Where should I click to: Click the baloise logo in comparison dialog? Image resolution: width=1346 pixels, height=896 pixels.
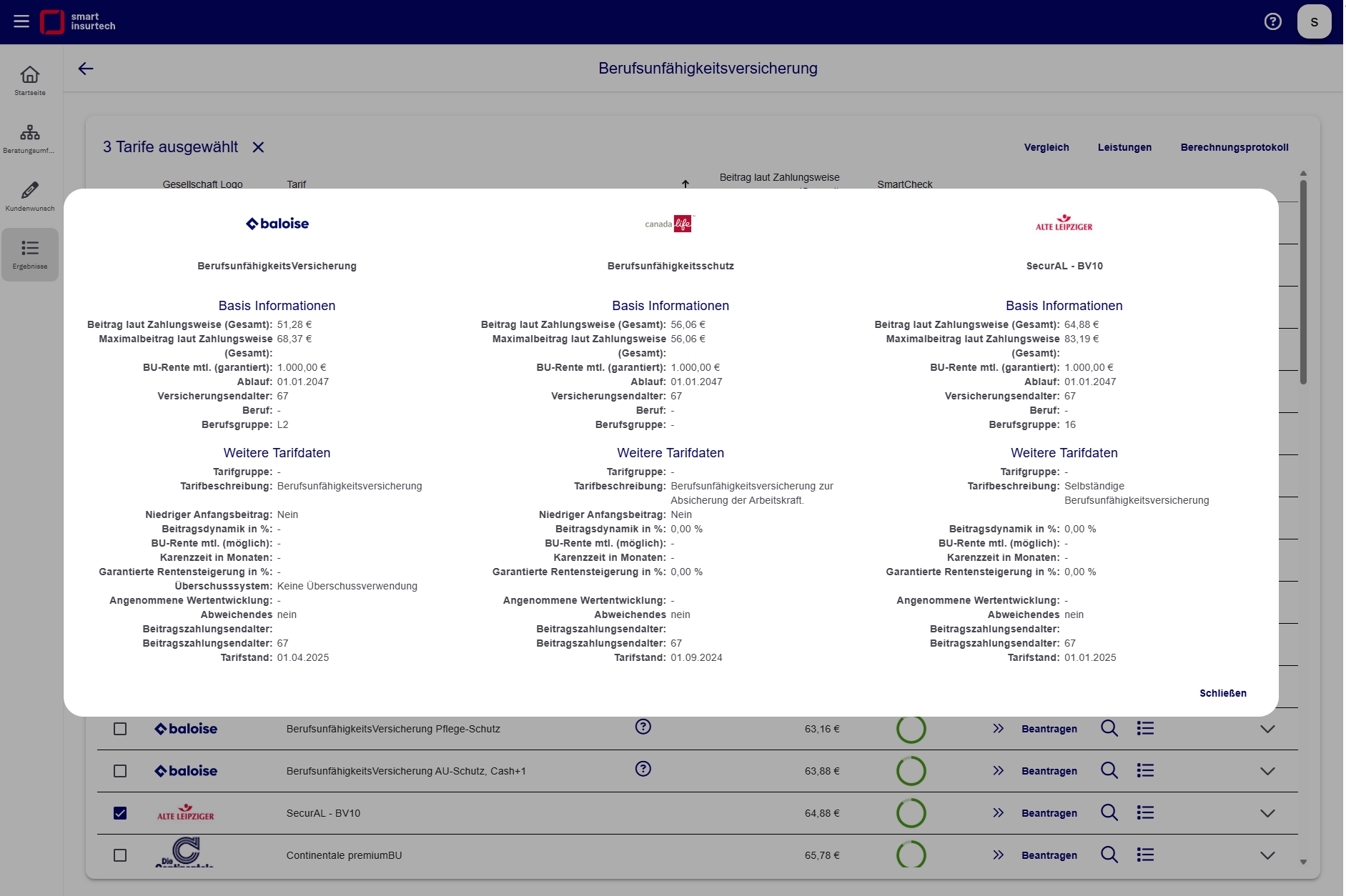[x=277, y=224]
